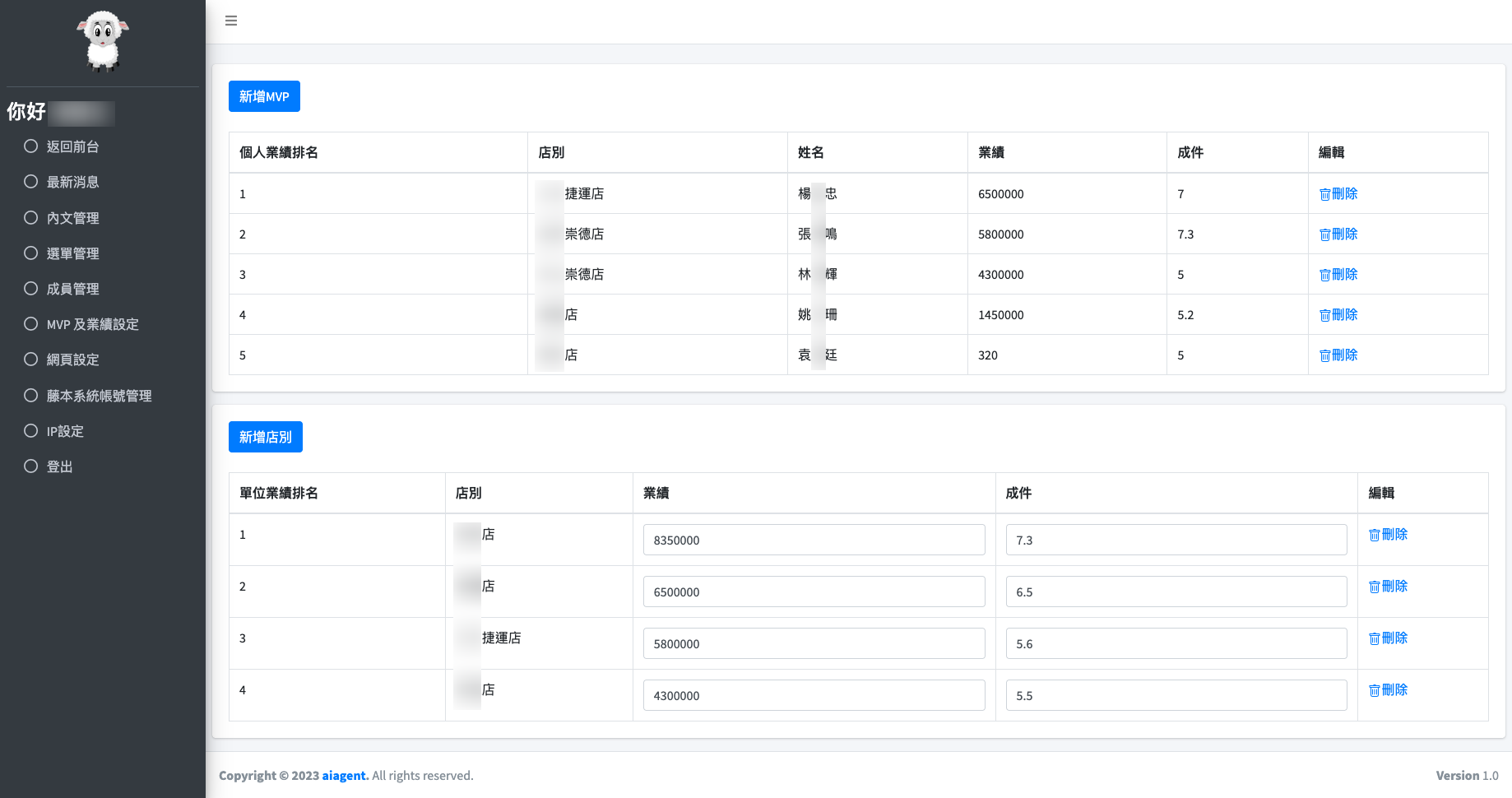
Task: Open 最新消息 in the sidebar
Action: tap(72, 182)
